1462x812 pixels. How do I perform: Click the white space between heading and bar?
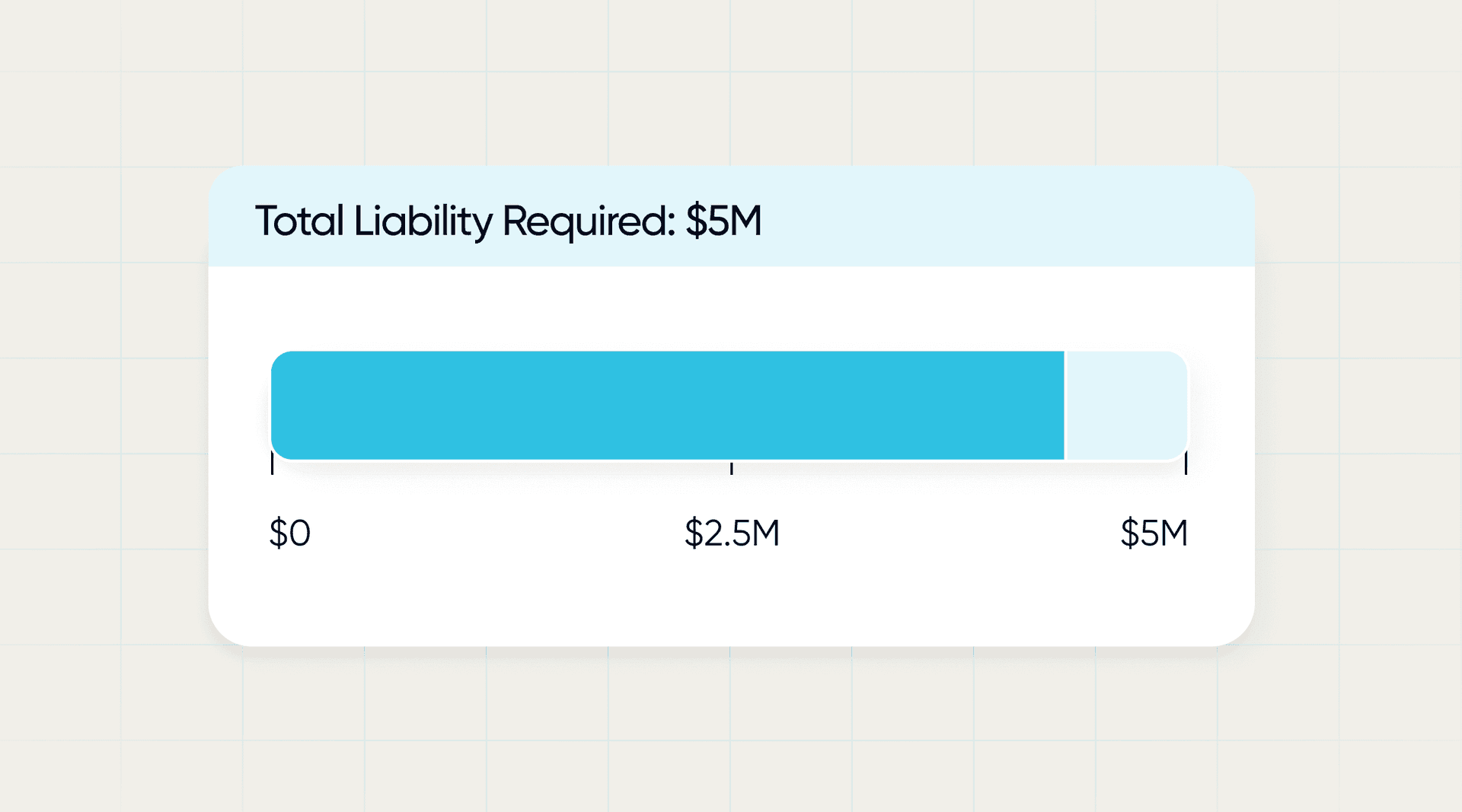pyautogui.click(x=731, y=308)
